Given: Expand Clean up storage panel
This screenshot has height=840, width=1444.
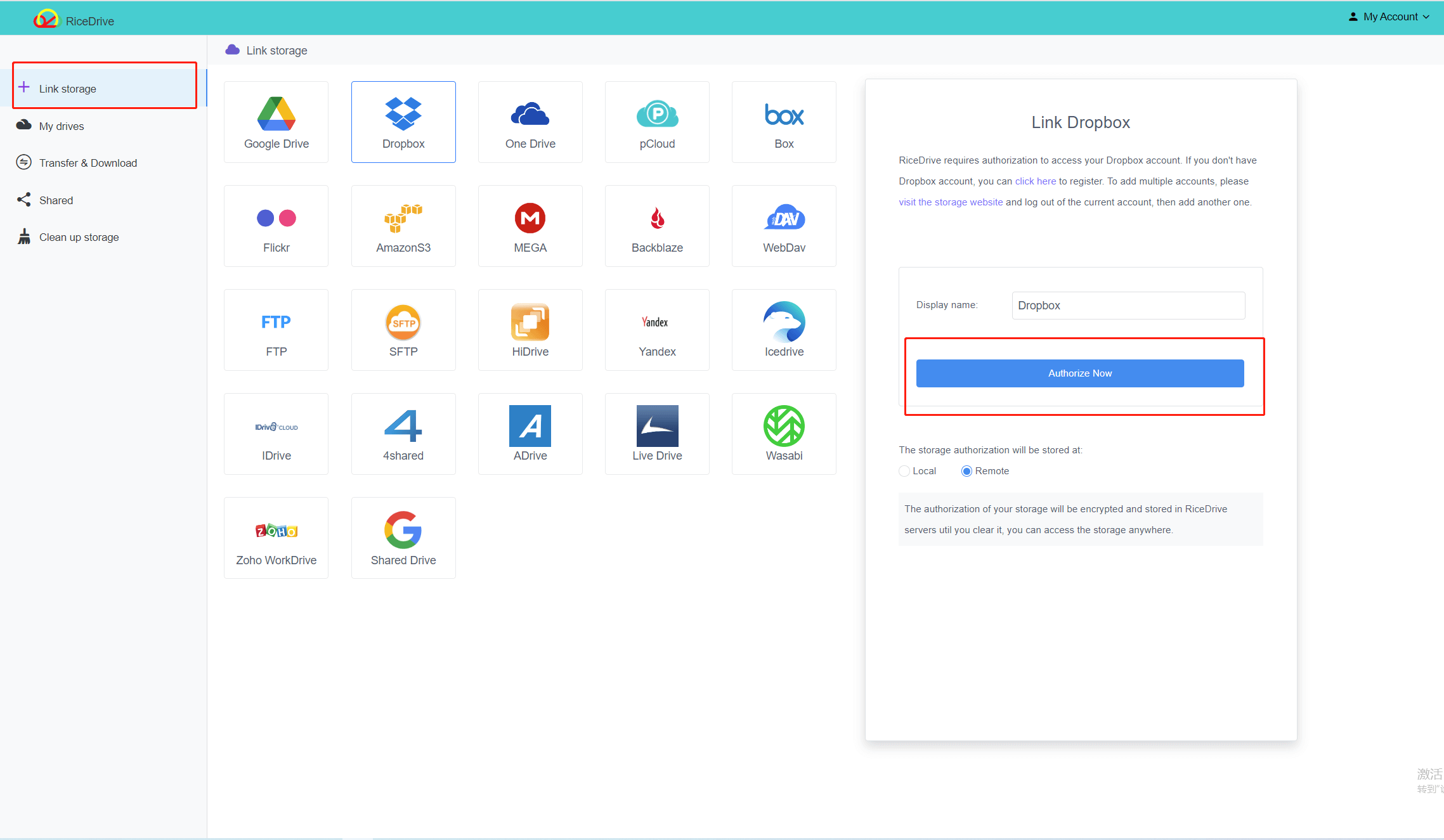Looking at the screenshot, I should point(78,237).
